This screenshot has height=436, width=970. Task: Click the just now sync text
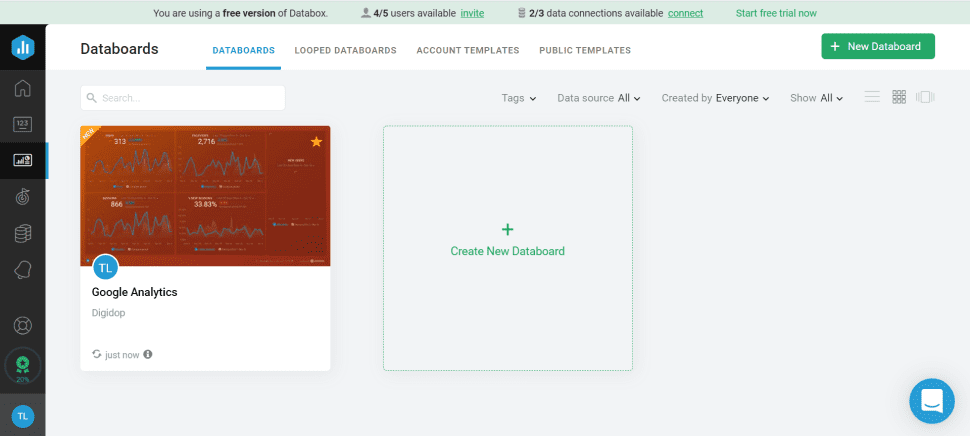(122, 355)
